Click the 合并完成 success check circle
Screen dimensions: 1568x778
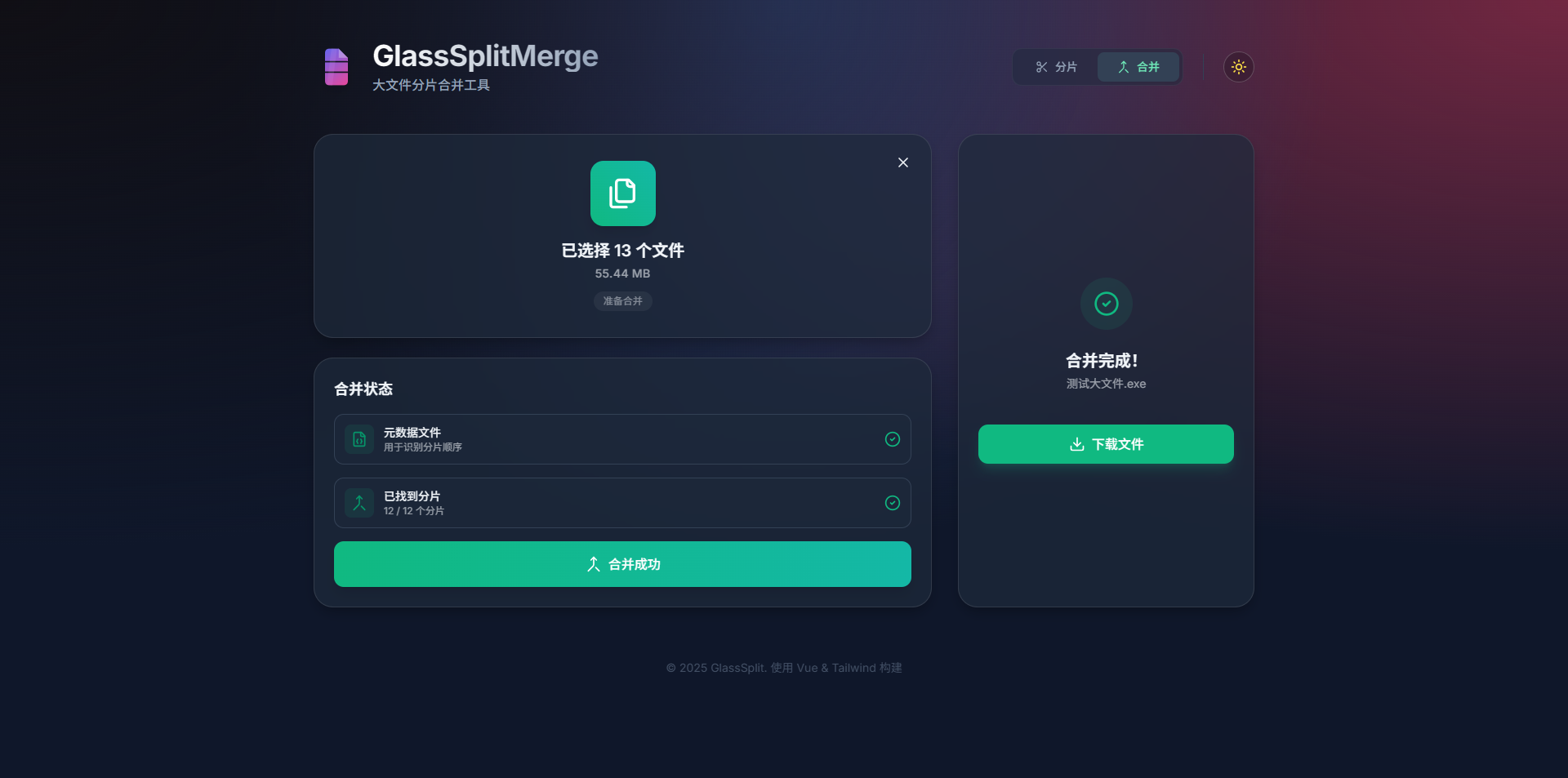click(1107, 304)
